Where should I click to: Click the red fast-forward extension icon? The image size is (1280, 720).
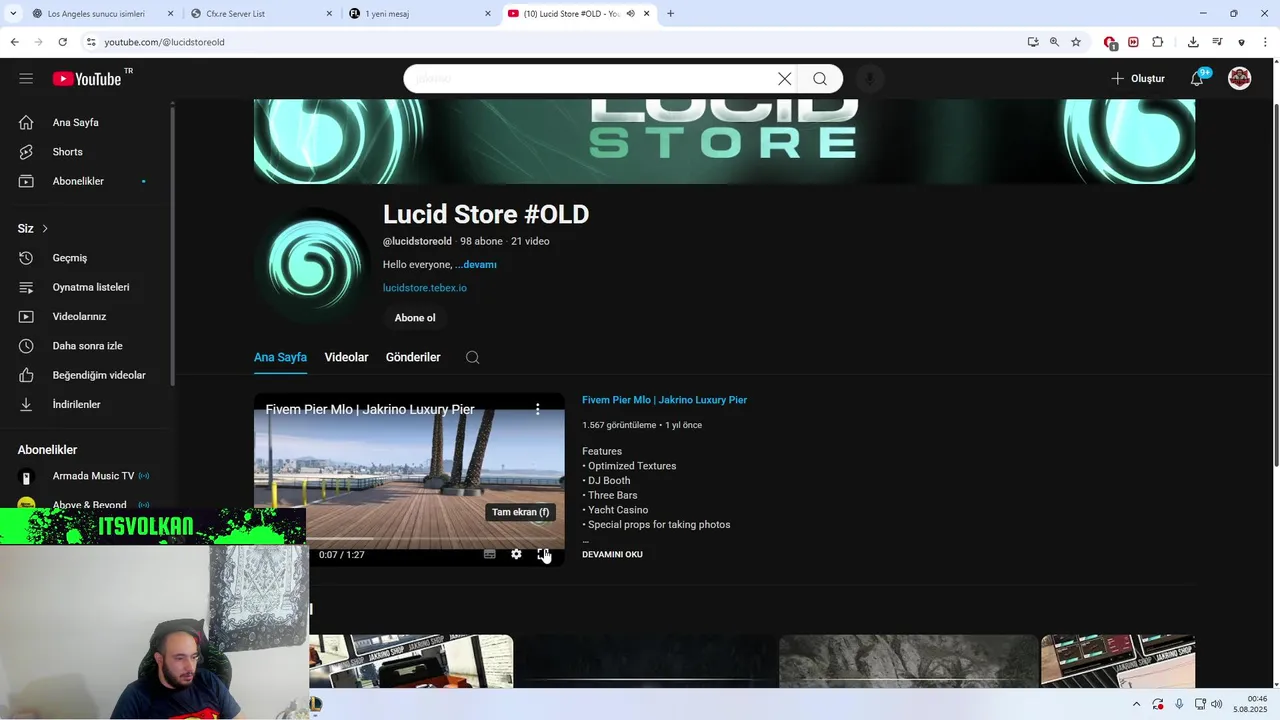click(x=1133, y=42)
